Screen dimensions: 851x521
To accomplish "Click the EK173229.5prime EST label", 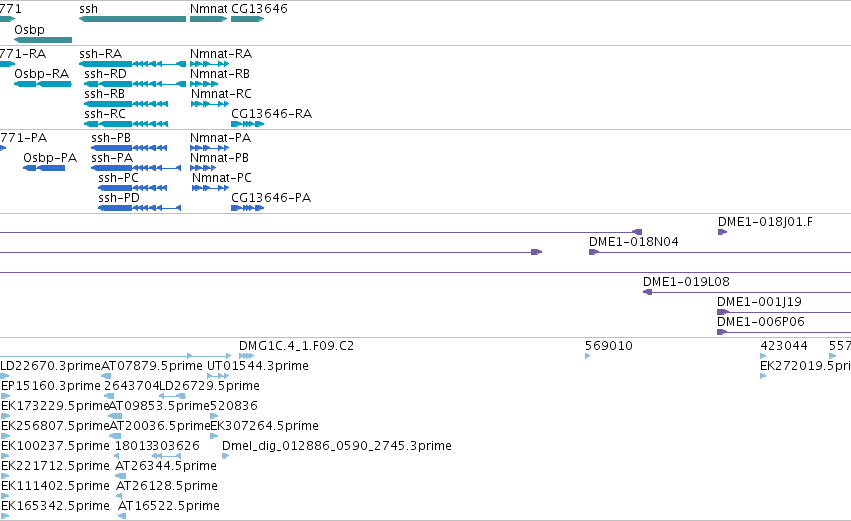I will pos(55,406).
